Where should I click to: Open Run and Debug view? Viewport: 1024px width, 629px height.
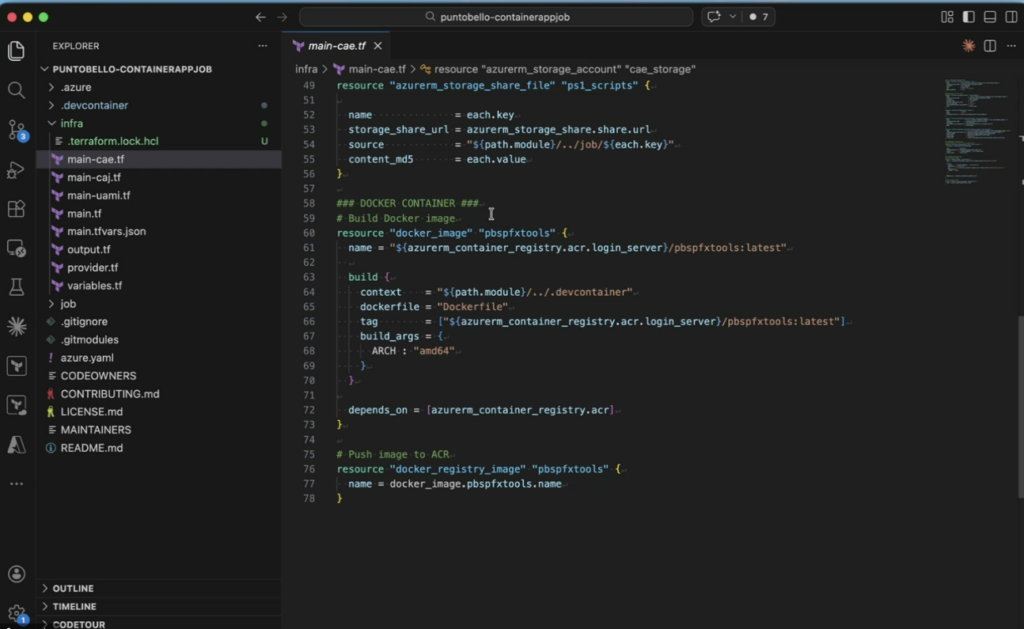pyautogui.click(x=16, y=169)
